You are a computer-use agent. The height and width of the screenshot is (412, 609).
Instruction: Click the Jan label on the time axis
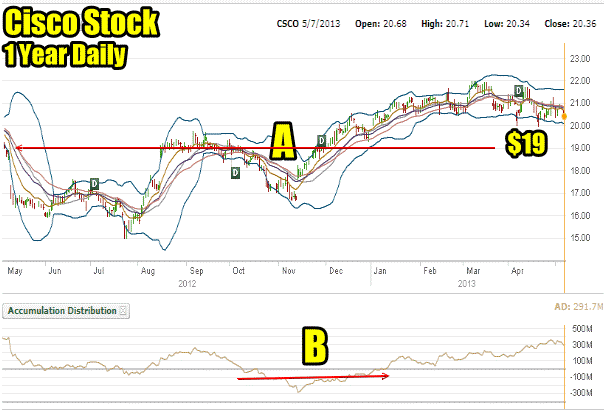click(380, 271)
